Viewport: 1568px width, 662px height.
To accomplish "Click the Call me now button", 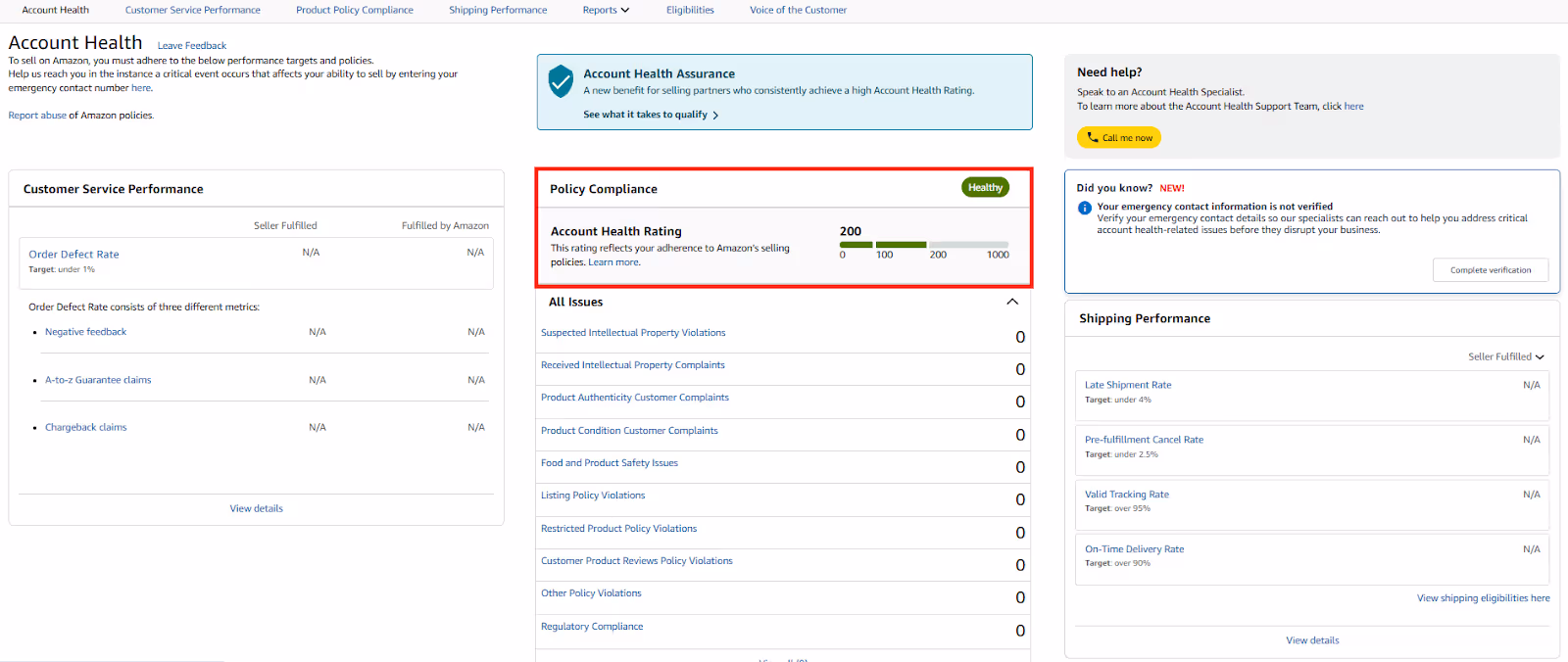I will (1119, 138).
